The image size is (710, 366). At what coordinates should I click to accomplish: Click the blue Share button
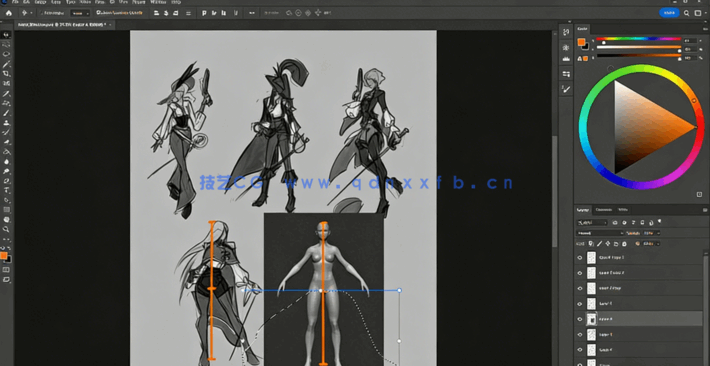[x=669, y=13]
